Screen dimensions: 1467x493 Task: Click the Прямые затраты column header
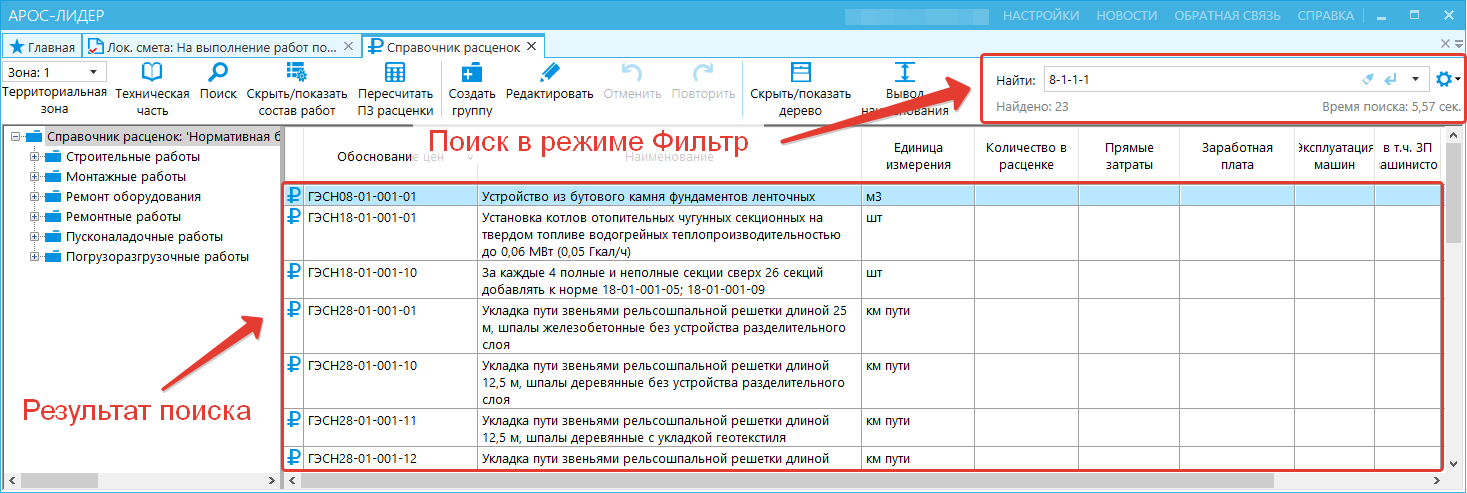1129,156
